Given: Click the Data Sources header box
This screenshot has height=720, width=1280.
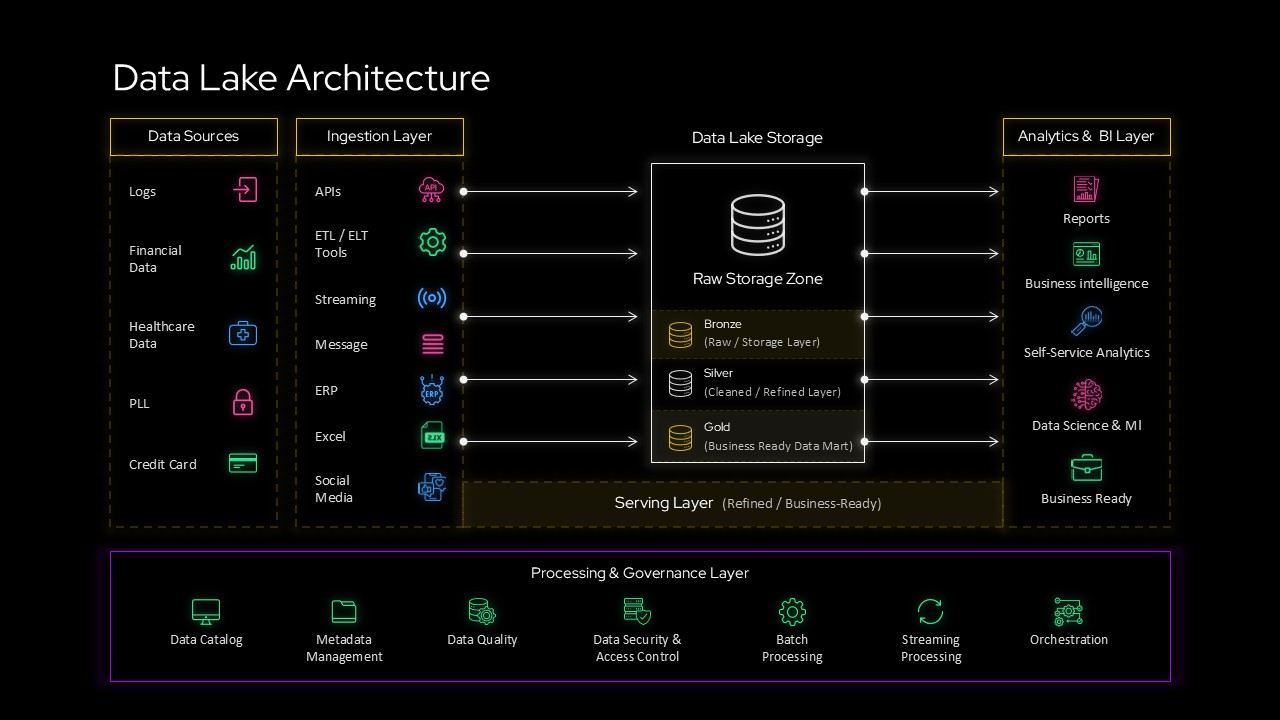Looking at the screenshot, I should [x=193, y=136].
